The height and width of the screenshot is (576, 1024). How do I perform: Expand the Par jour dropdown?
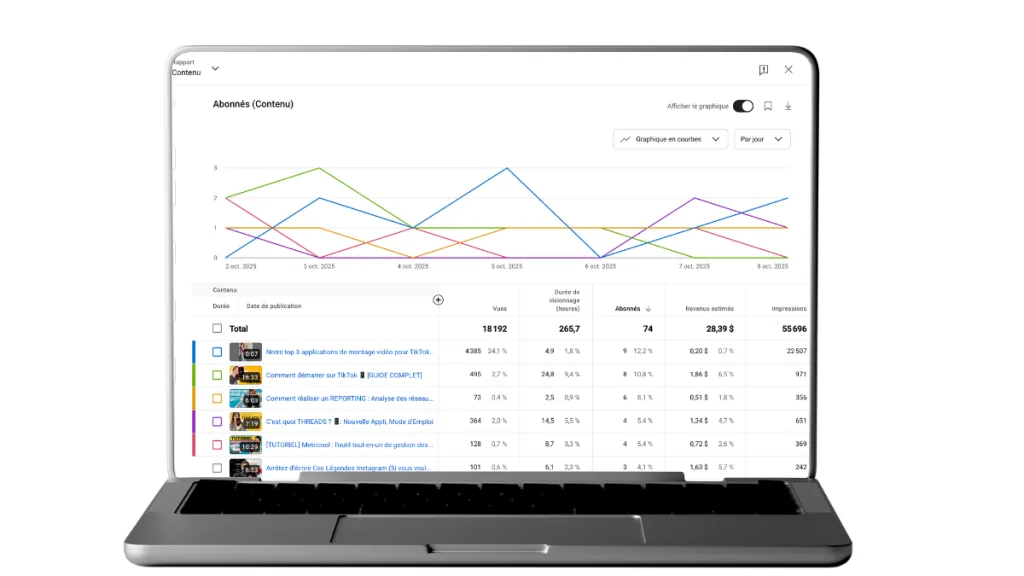[x=762, y=140]
